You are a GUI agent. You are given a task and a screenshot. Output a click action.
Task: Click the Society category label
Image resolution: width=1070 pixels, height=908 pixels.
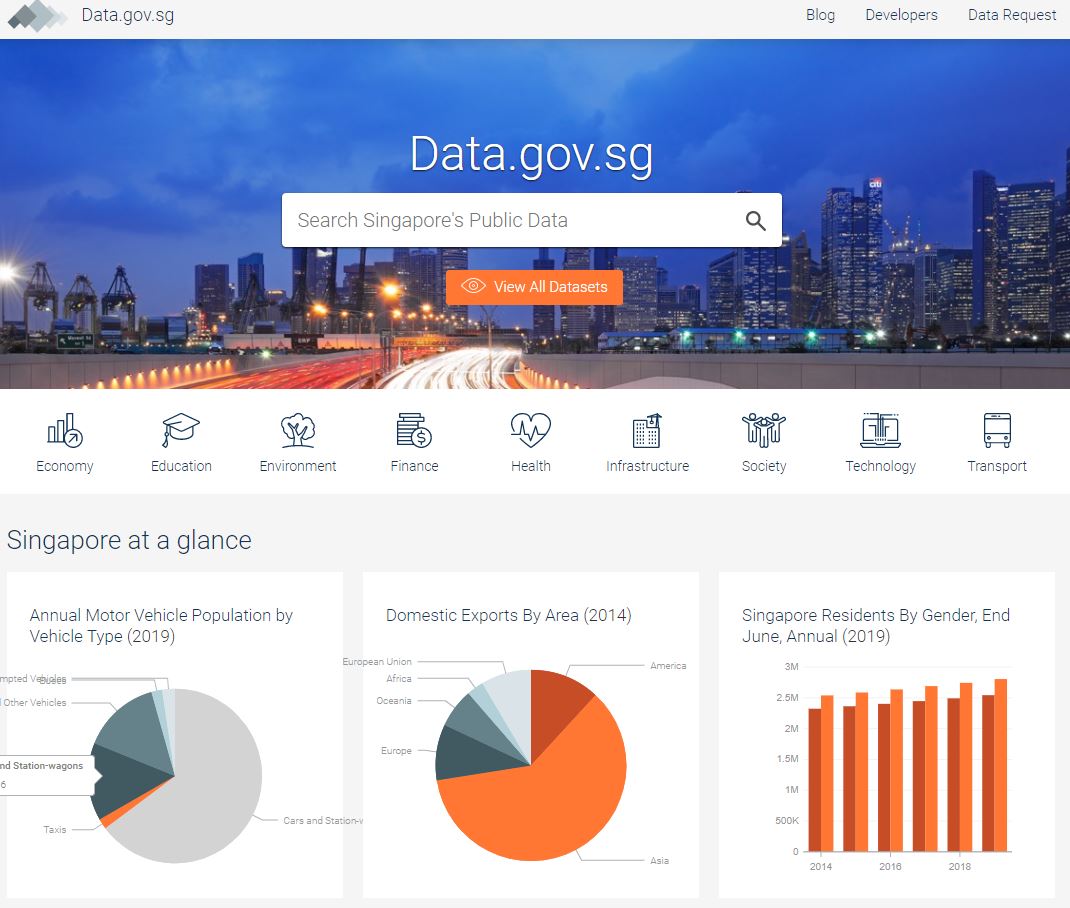(x=764, y=466)
